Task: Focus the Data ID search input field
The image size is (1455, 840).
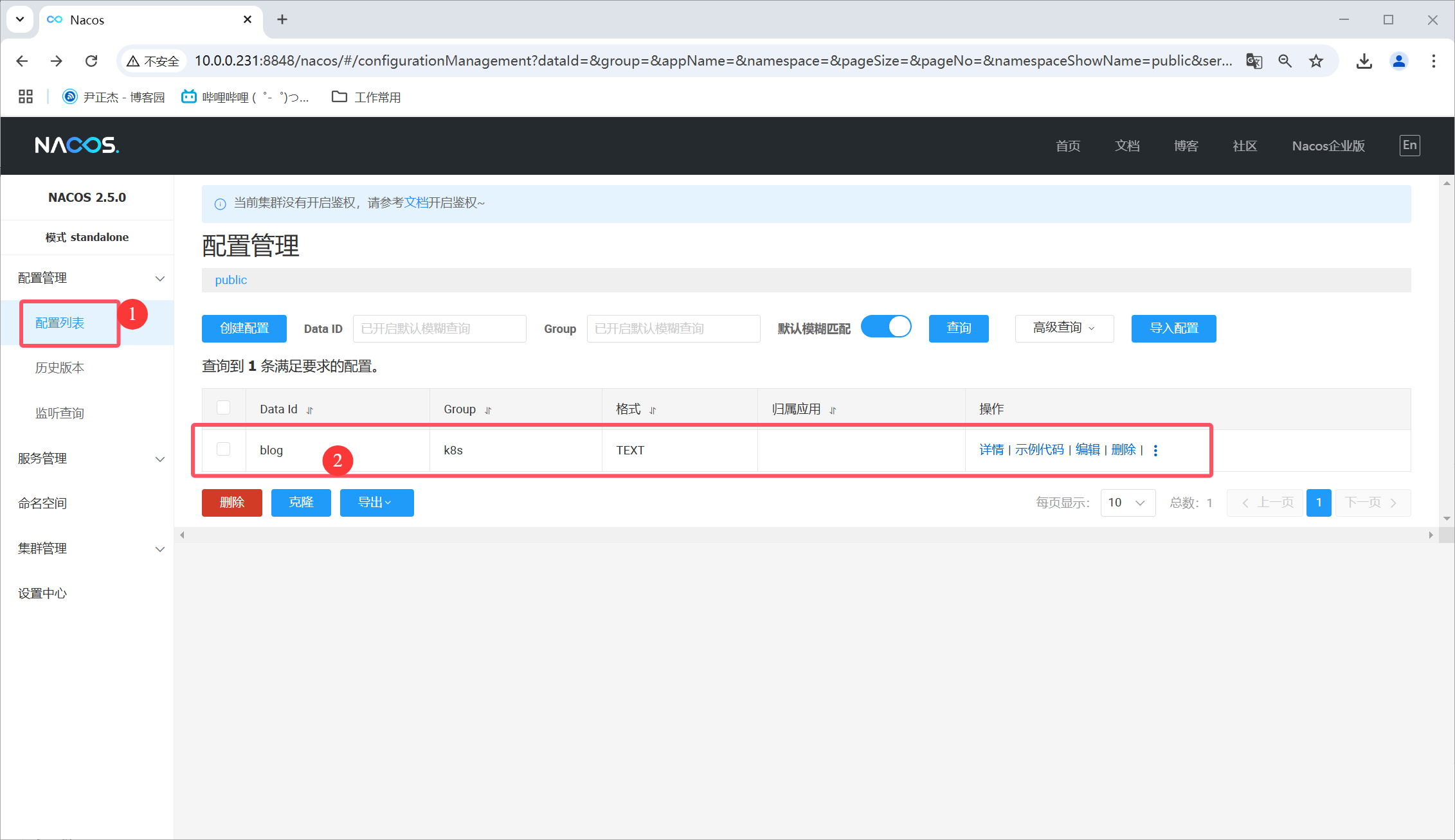Action: pyautogui.click(x=439, y=328)
